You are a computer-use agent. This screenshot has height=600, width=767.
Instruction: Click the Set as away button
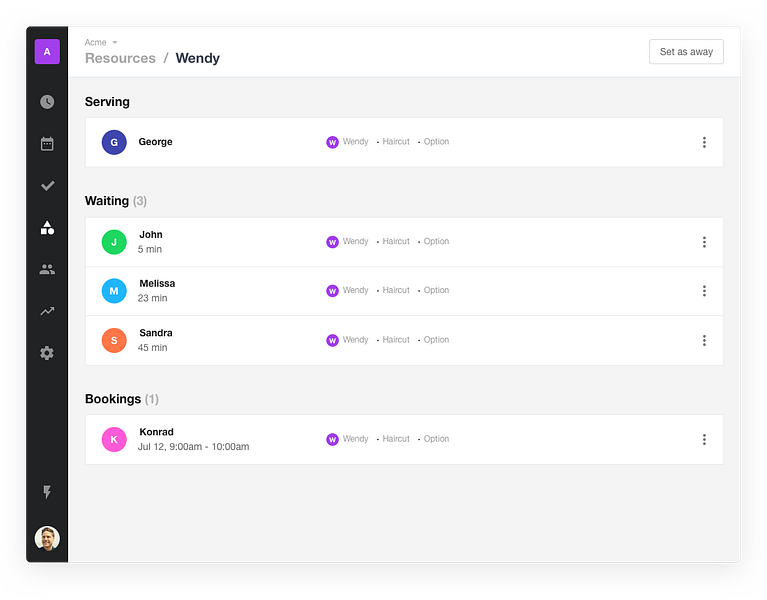[x=686, y=51]
